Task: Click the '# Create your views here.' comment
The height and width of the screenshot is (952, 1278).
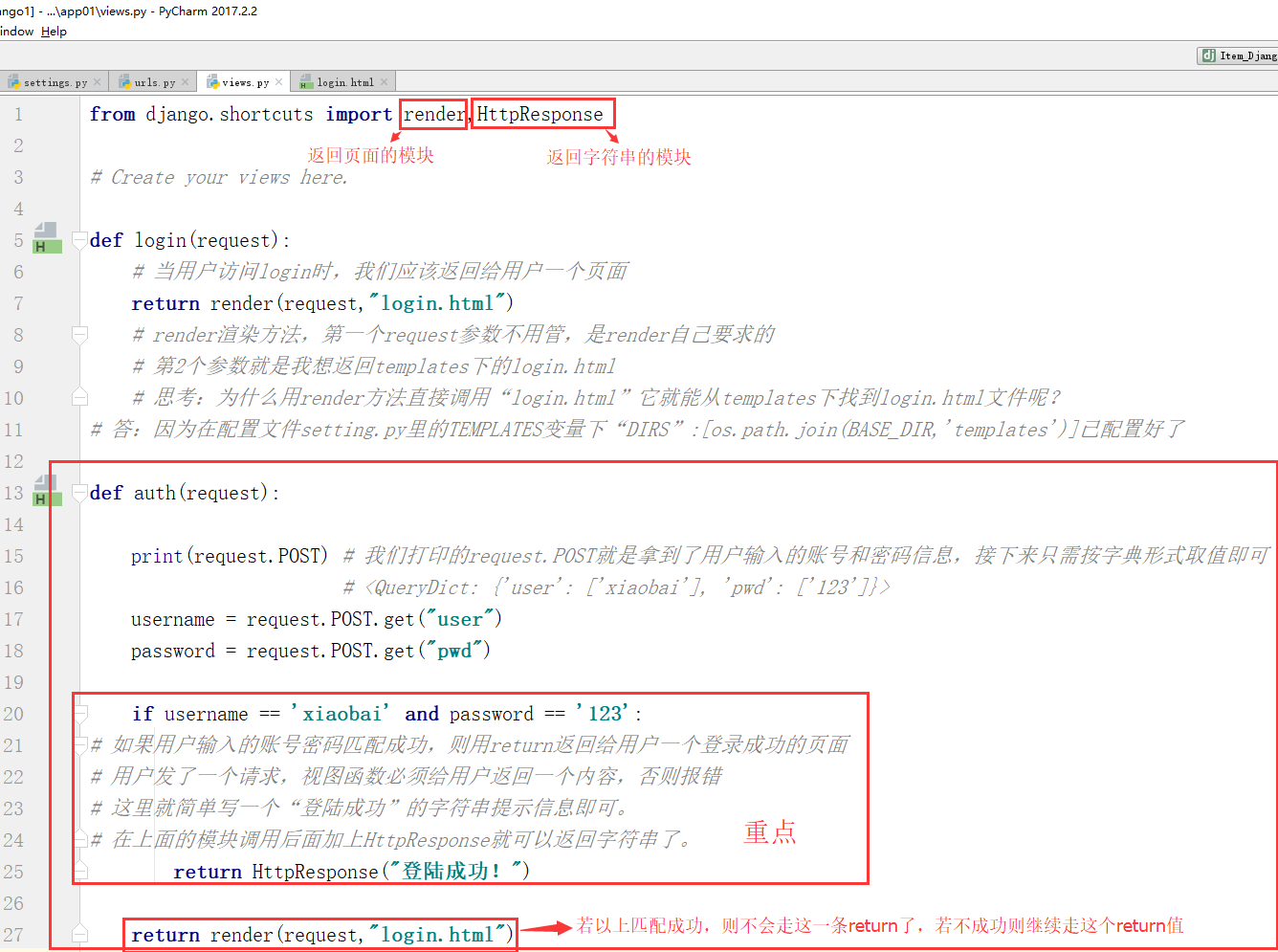Action: pyautogui.click(x=219, y=177)
